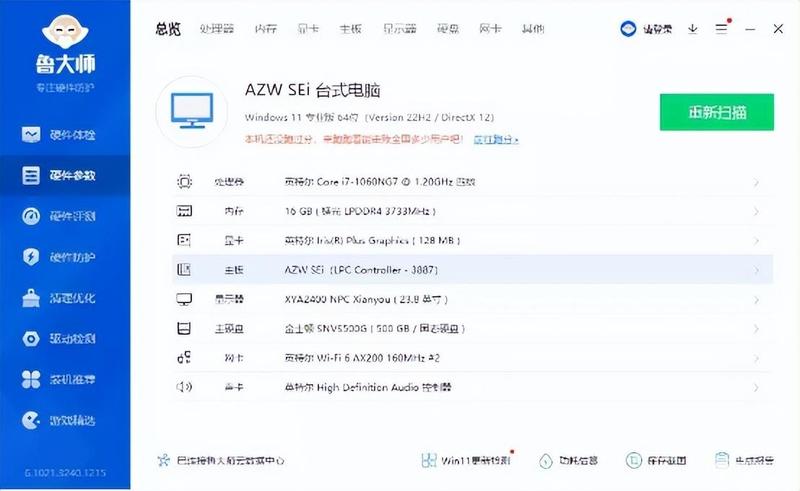Click the version number 6.1021.3240.1215
800x491 pixels.
pyautogui.click(x=65, y=473)
